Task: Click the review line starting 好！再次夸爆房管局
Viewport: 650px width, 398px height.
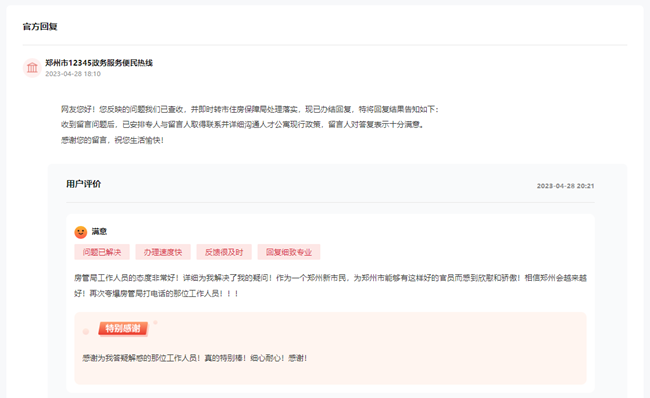Action: tap(156, 294)
